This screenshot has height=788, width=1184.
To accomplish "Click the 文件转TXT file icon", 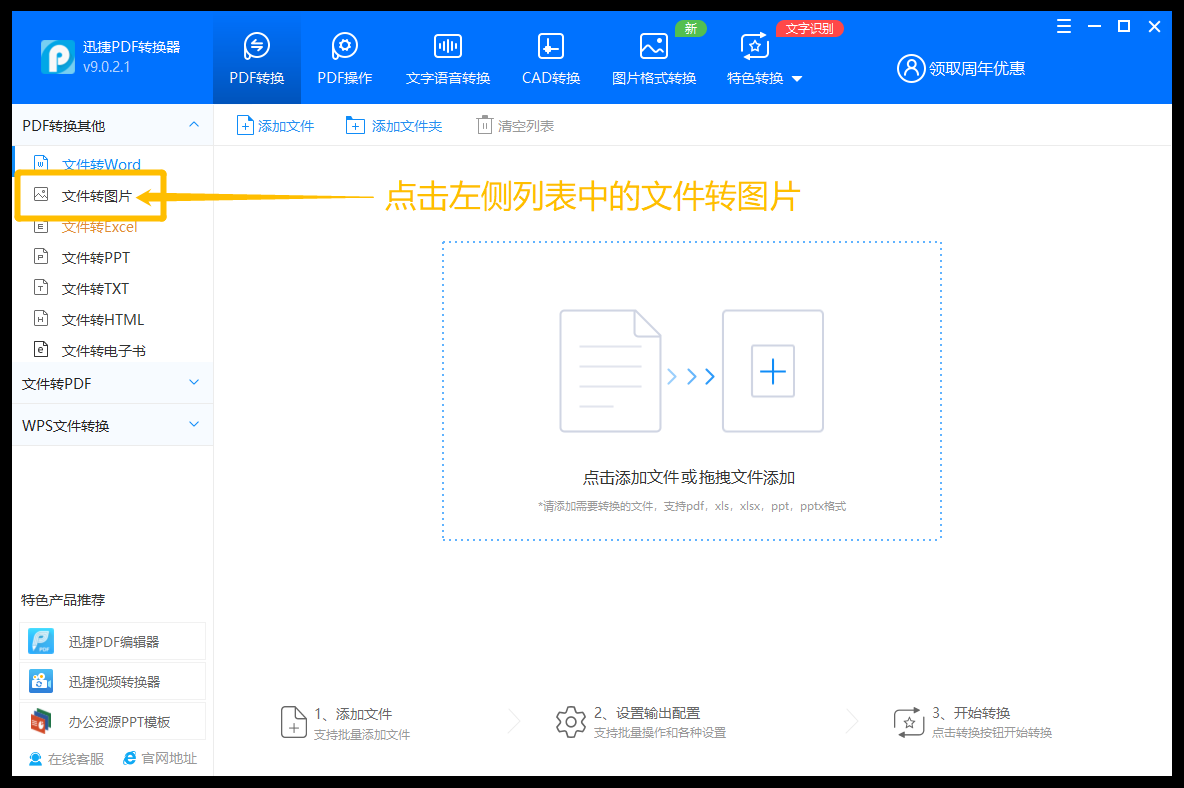I will [42, 288].
